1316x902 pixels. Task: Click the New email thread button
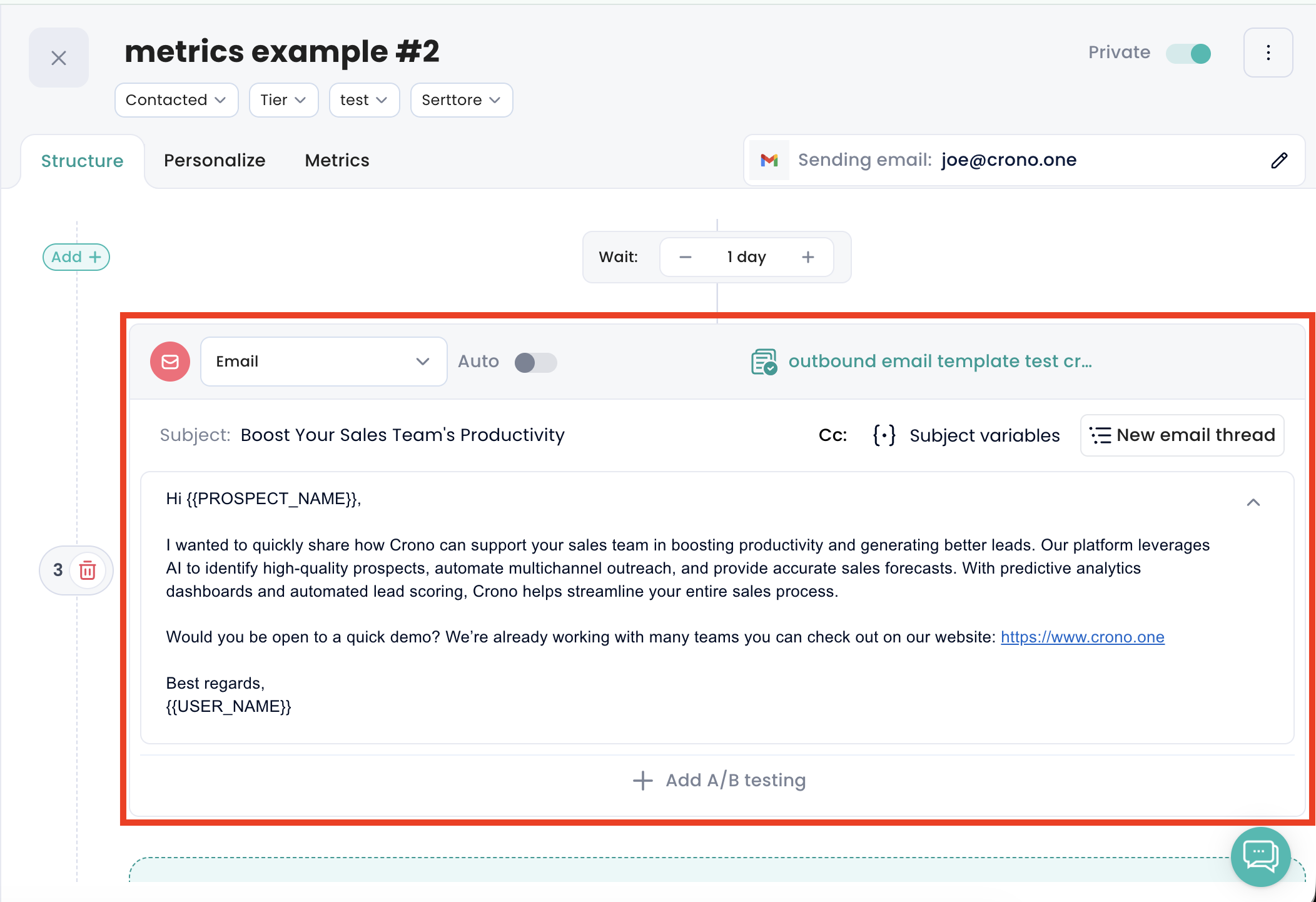[1182, 435]
